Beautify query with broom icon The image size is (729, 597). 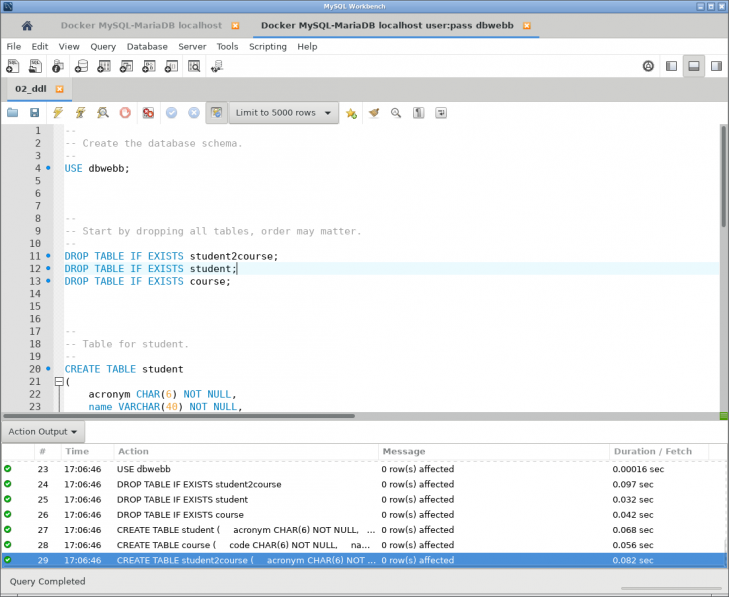(x=374, y=113)
